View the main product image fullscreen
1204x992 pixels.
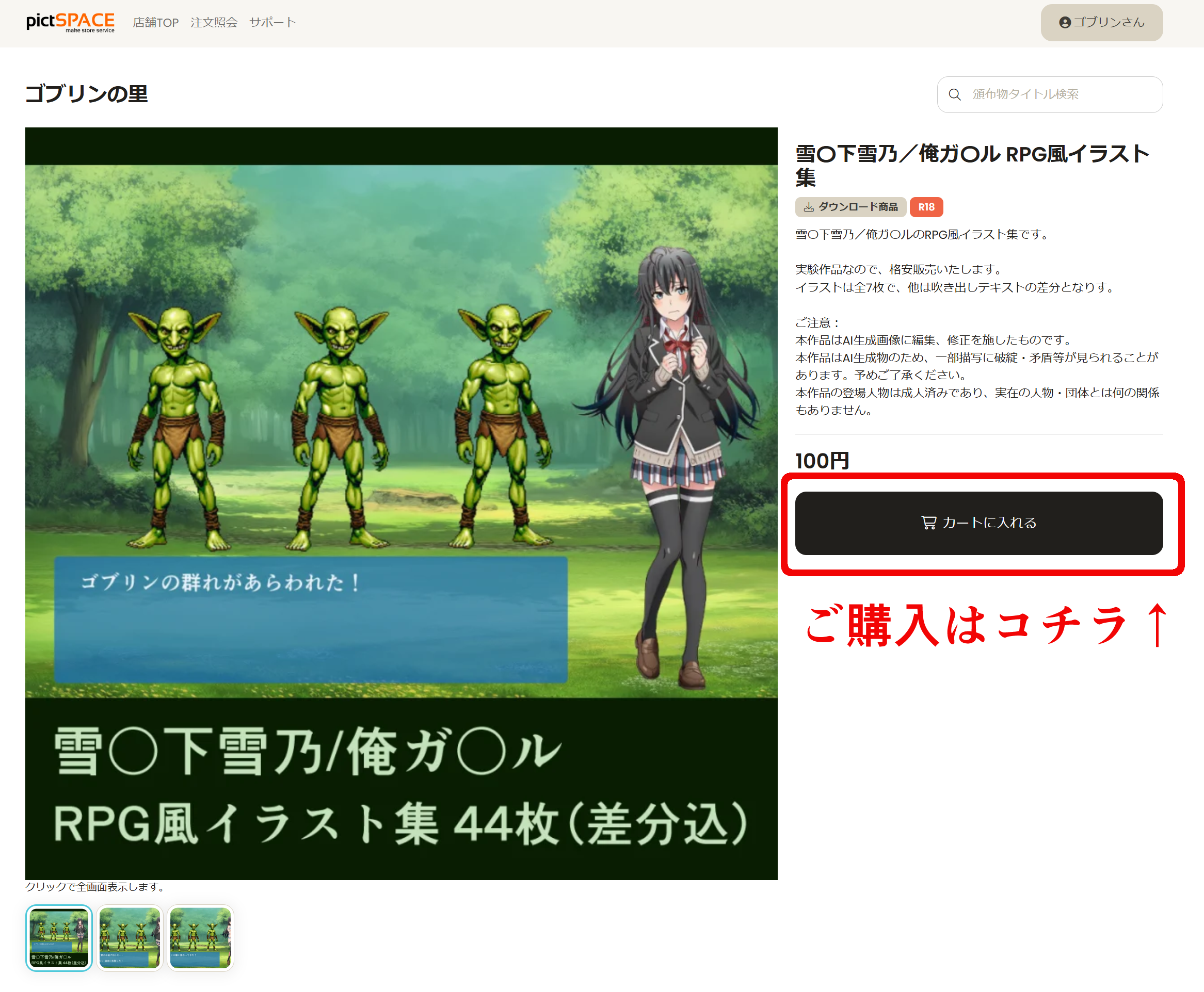(x=402, y=503)
